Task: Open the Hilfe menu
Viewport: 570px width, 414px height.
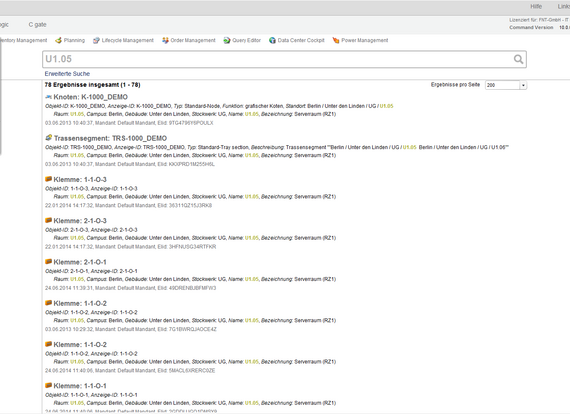Action: coord(536,7)
